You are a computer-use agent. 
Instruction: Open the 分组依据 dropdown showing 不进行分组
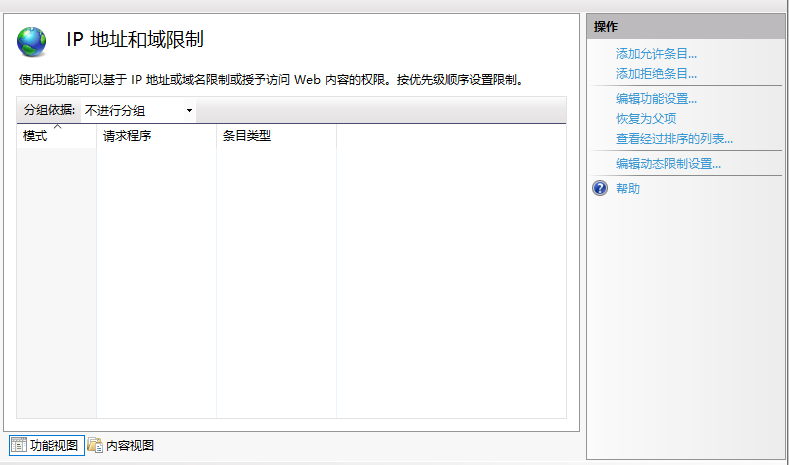(138, 110)
